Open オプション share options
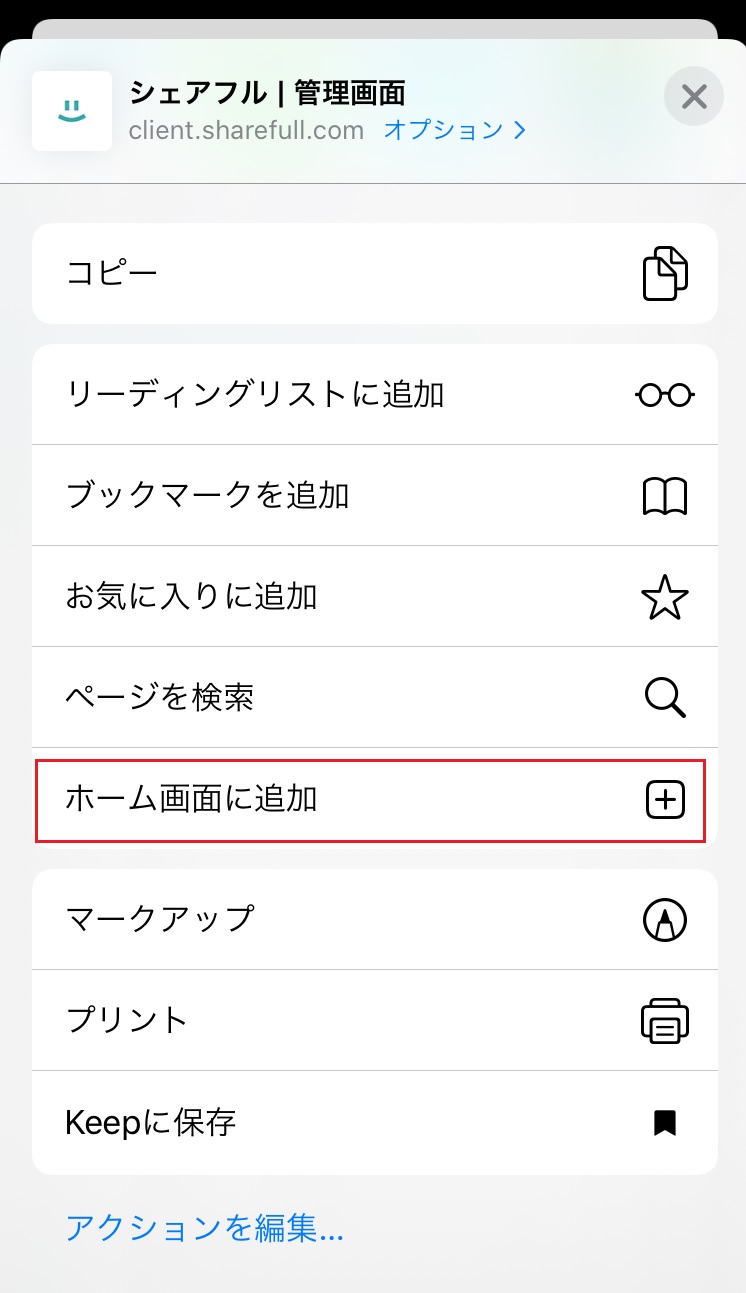Image resolution: width=746 pixels, height=1293 pixels. click(x=454, y=130)
